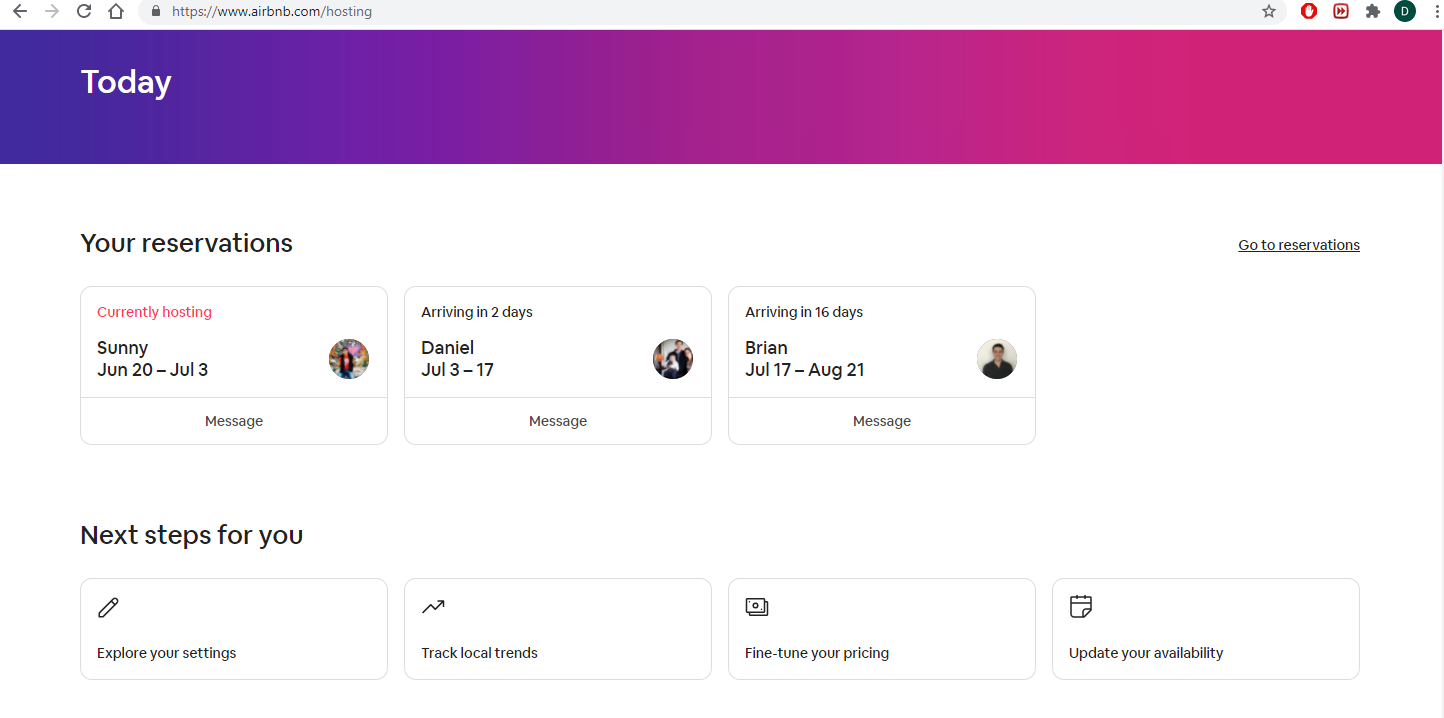Message Daniel from the reservation card
The image size is (1444, 718).
(x=558, y=421)
